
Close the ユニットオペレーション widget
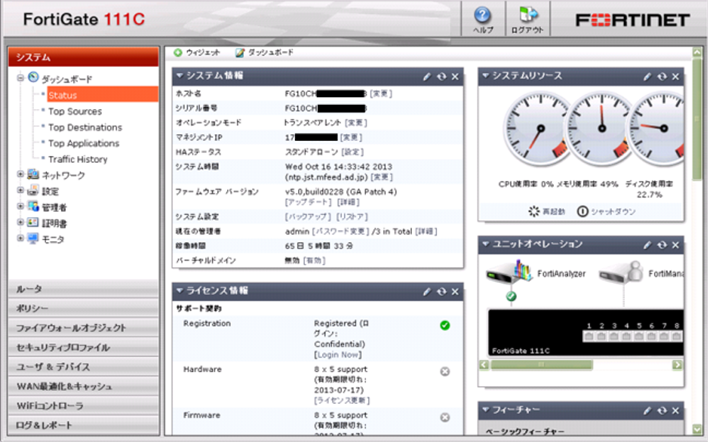[x=675, y=245]
